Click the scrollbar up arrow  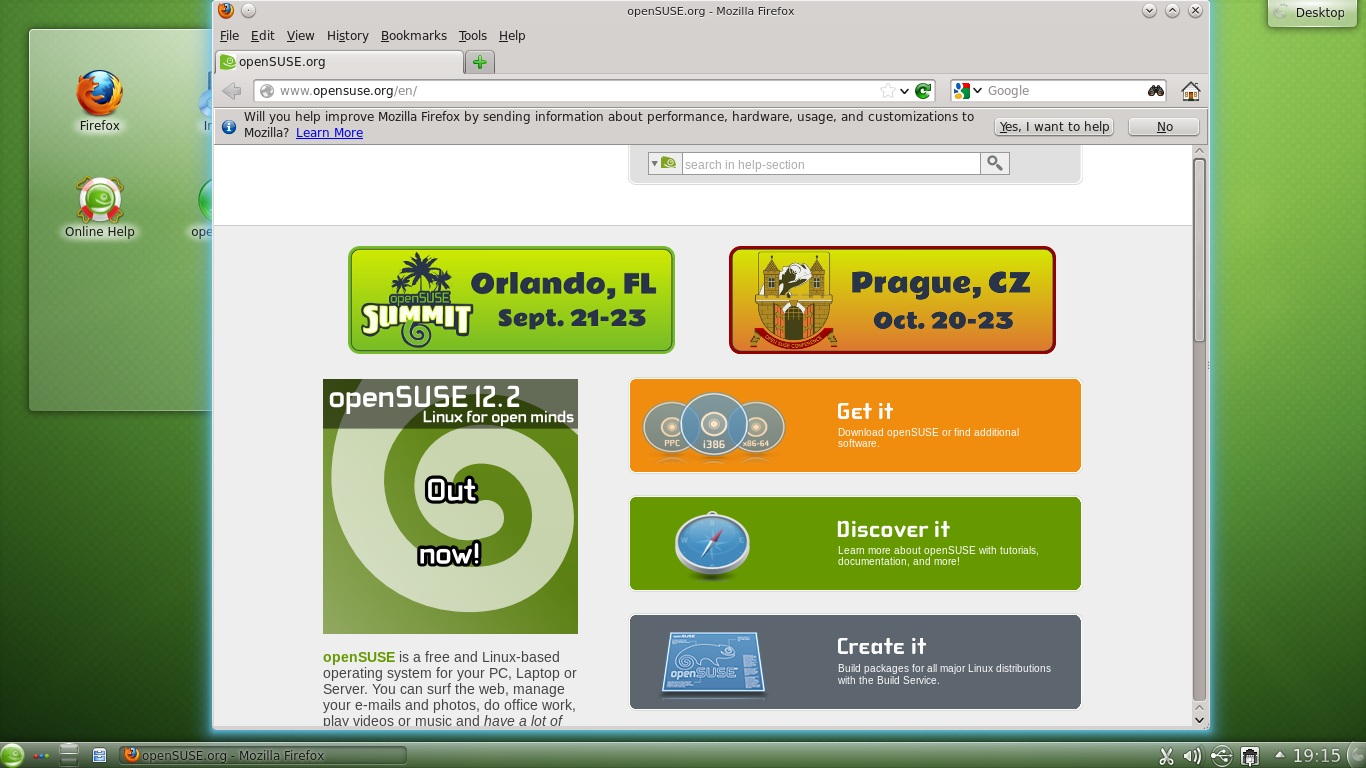[1200, 152]
